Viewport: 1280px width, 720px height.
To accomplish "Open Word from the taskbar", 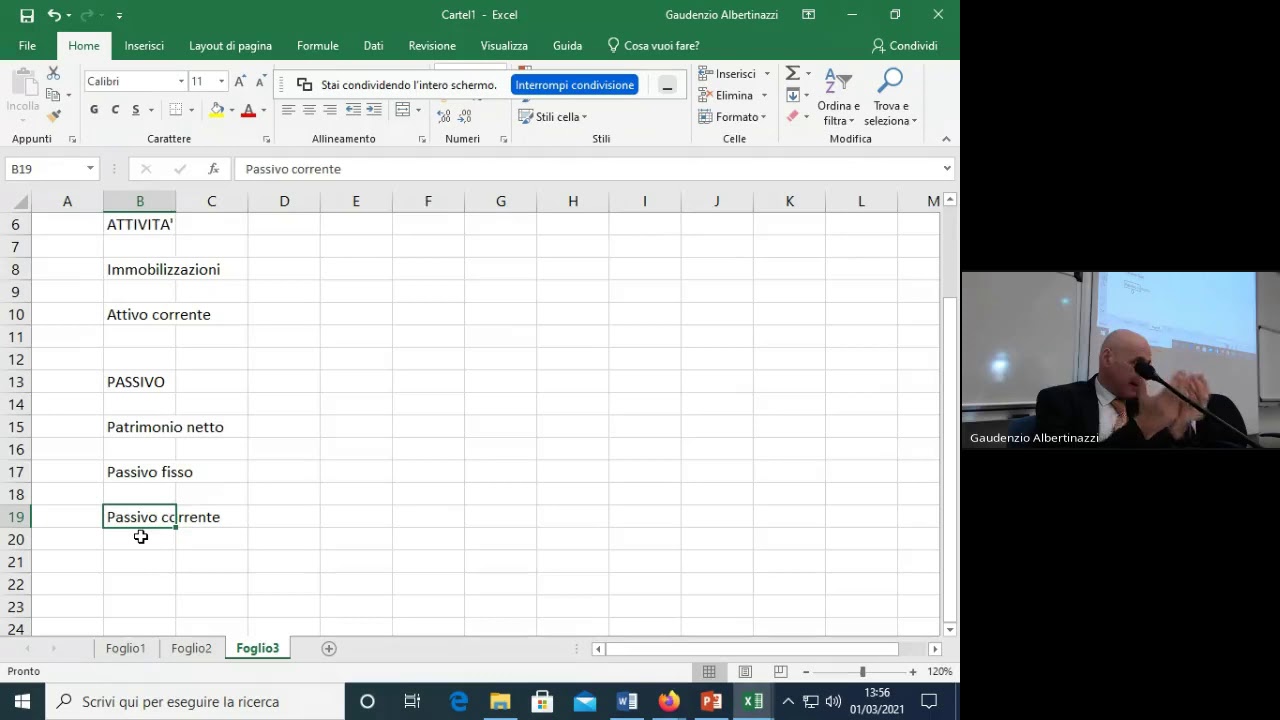I will (x=627, y=701).
